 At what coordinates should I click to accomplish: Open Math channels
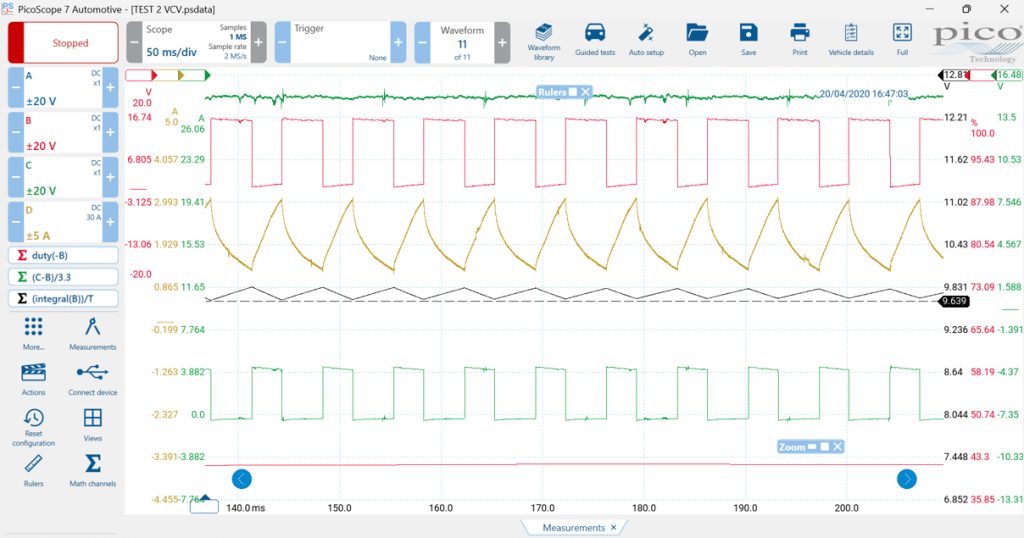click(x=93, y=471)
